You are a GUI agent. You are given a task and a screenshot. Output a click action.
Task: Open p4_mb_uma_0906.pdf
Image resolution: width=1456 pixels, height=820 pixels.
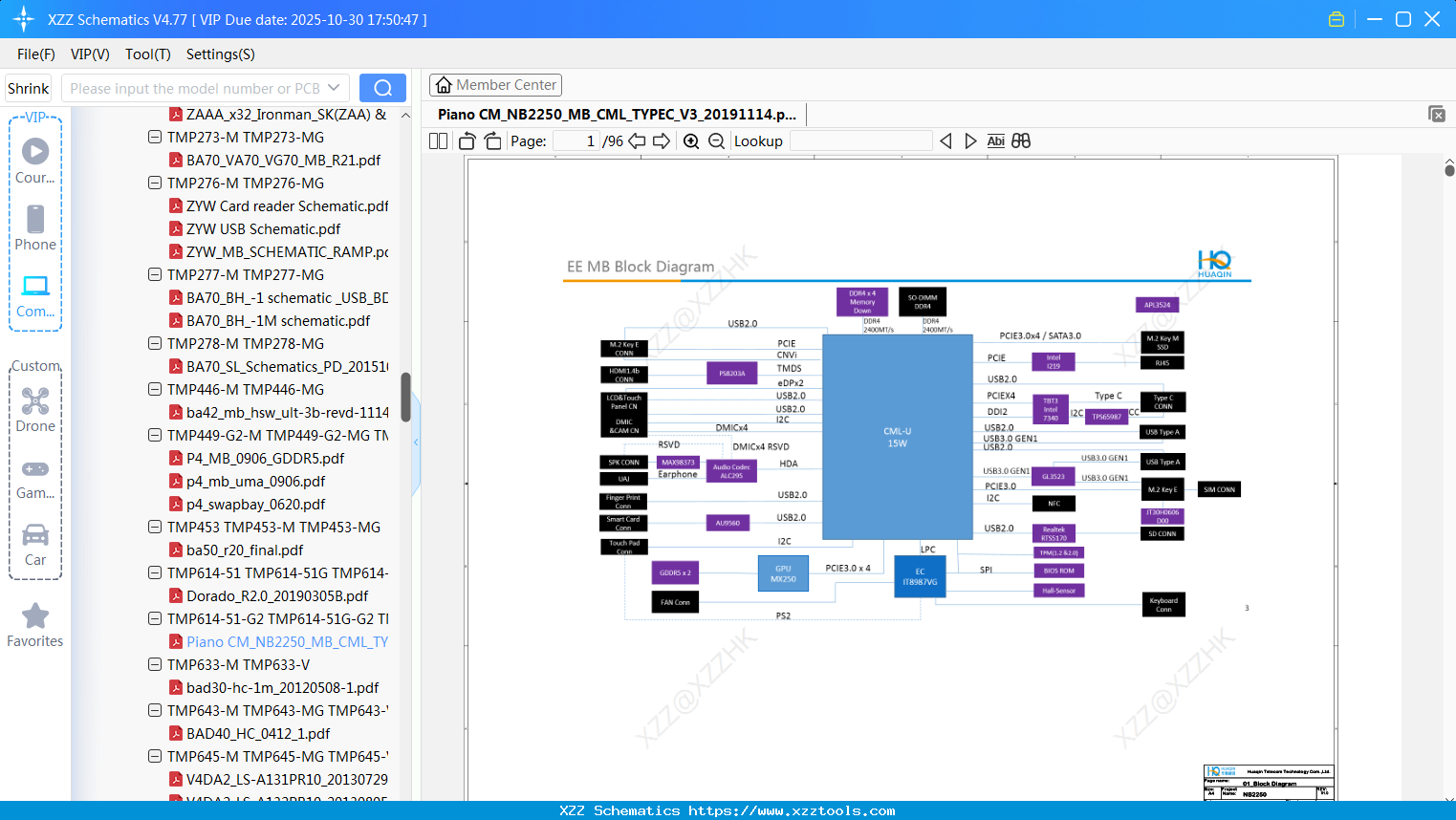pyautogui.click(x=255, y=482)
